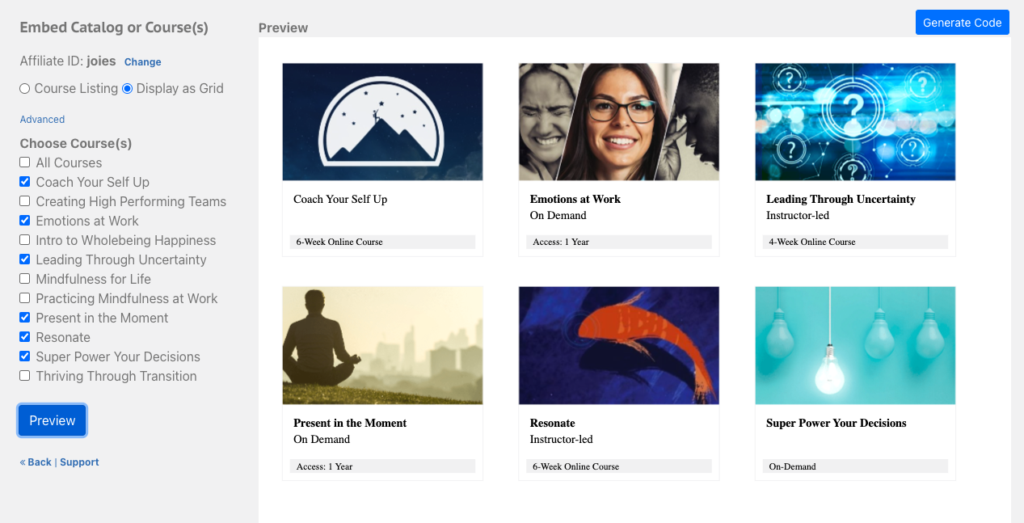
Task: Select the Course Listing radio option
Action: [x=26, y=89]
